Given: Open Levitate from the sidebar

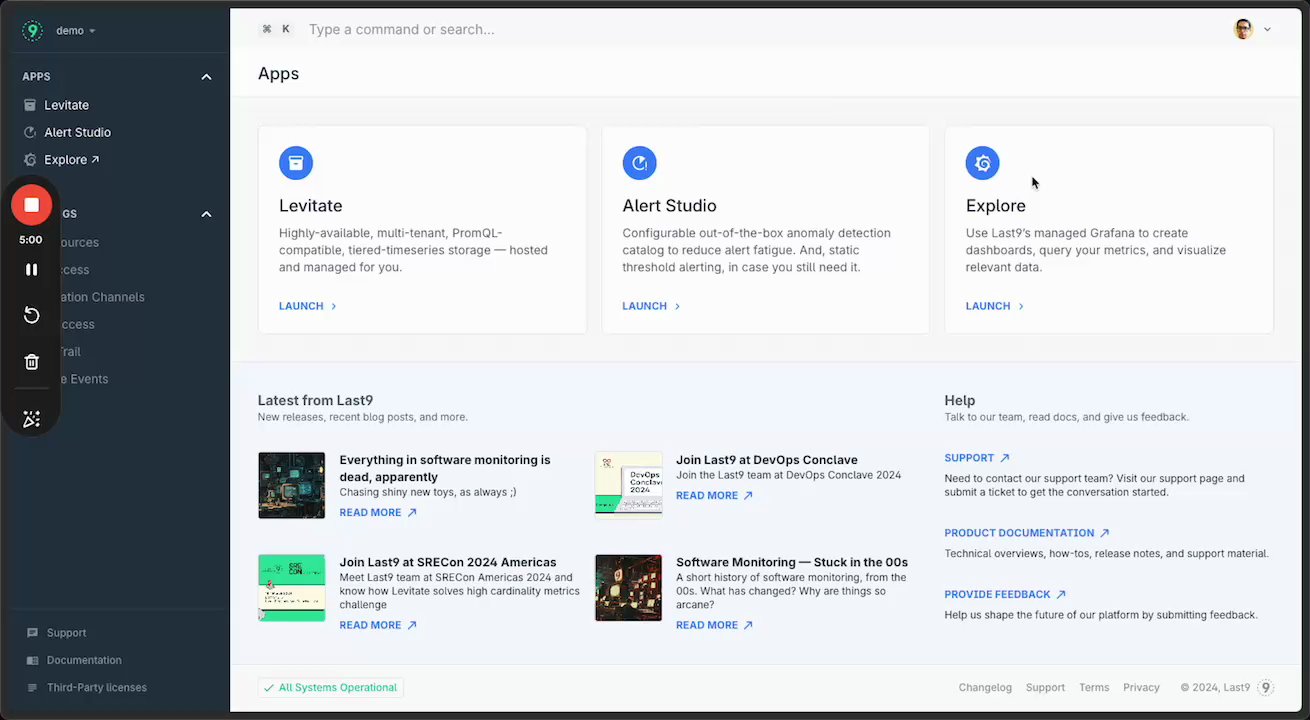Looking at the screenshot, I should (66, 105).
